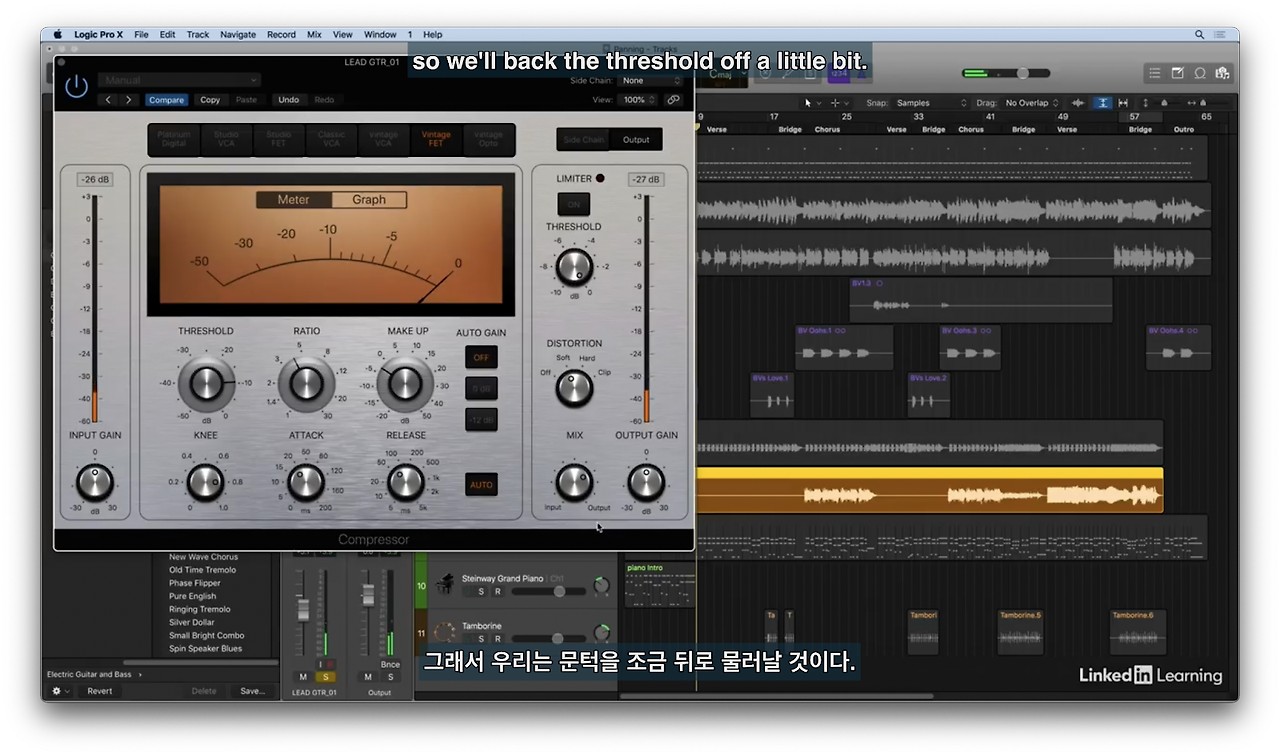Toggle the Compressor plugin power button
1280x756 pixels.
coord(77,86)
